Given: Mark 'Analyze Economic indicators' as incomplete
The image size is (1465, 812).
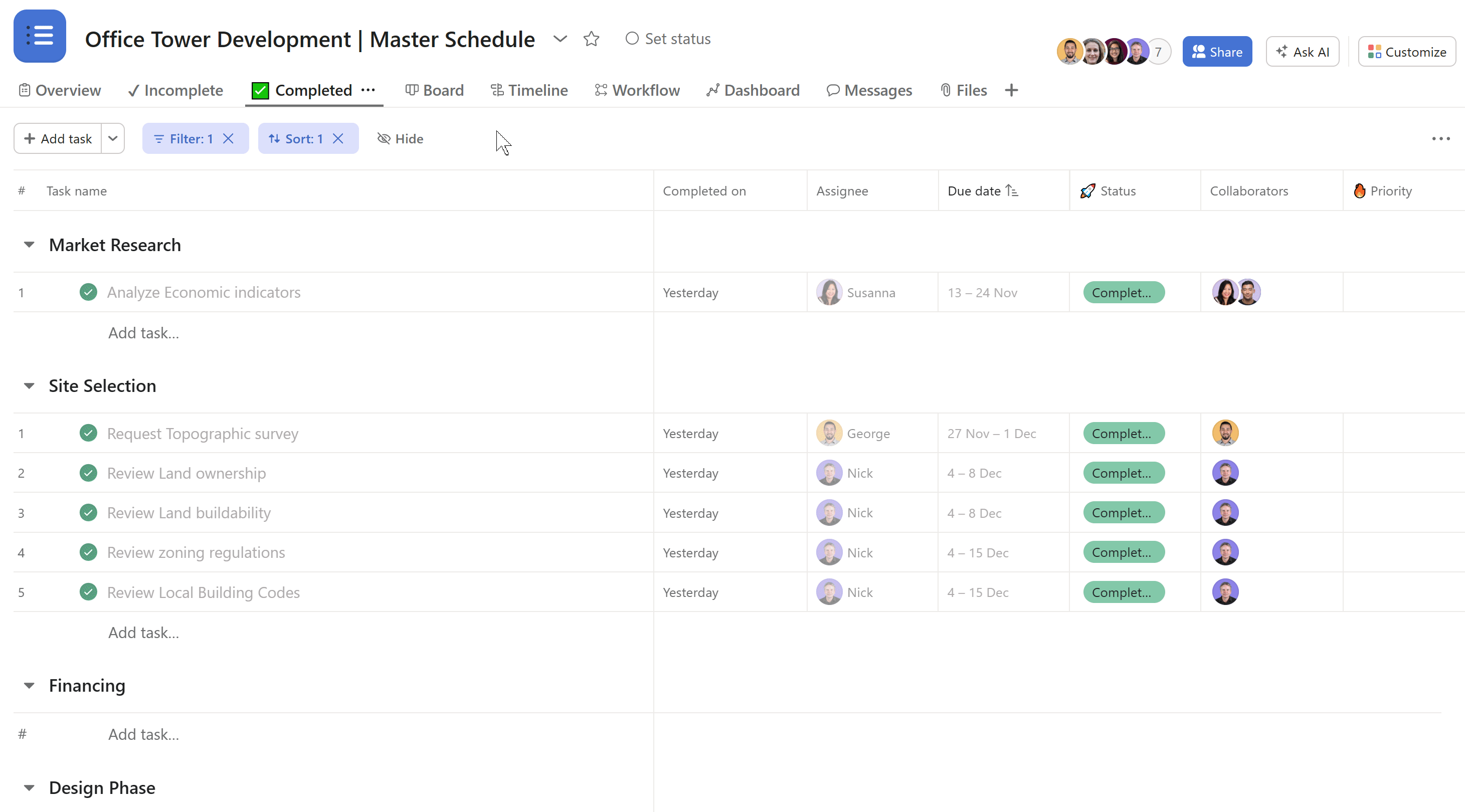Looking at the screenshot, I should [x=89, y=292].
